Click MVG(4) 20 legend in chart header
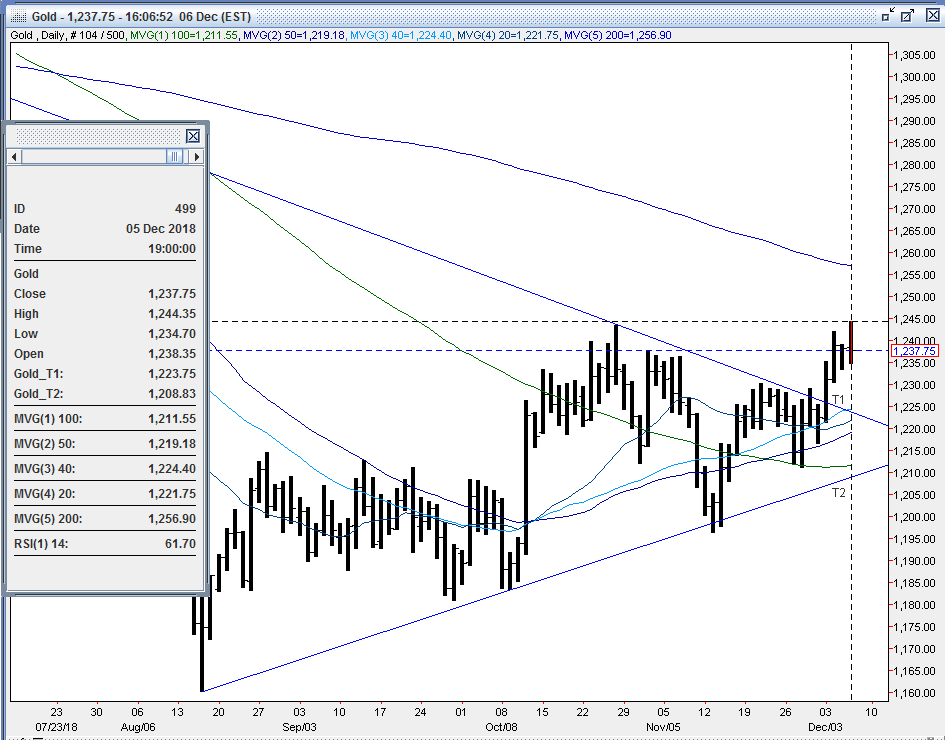 pyautogui.click(x=508, y=36)
